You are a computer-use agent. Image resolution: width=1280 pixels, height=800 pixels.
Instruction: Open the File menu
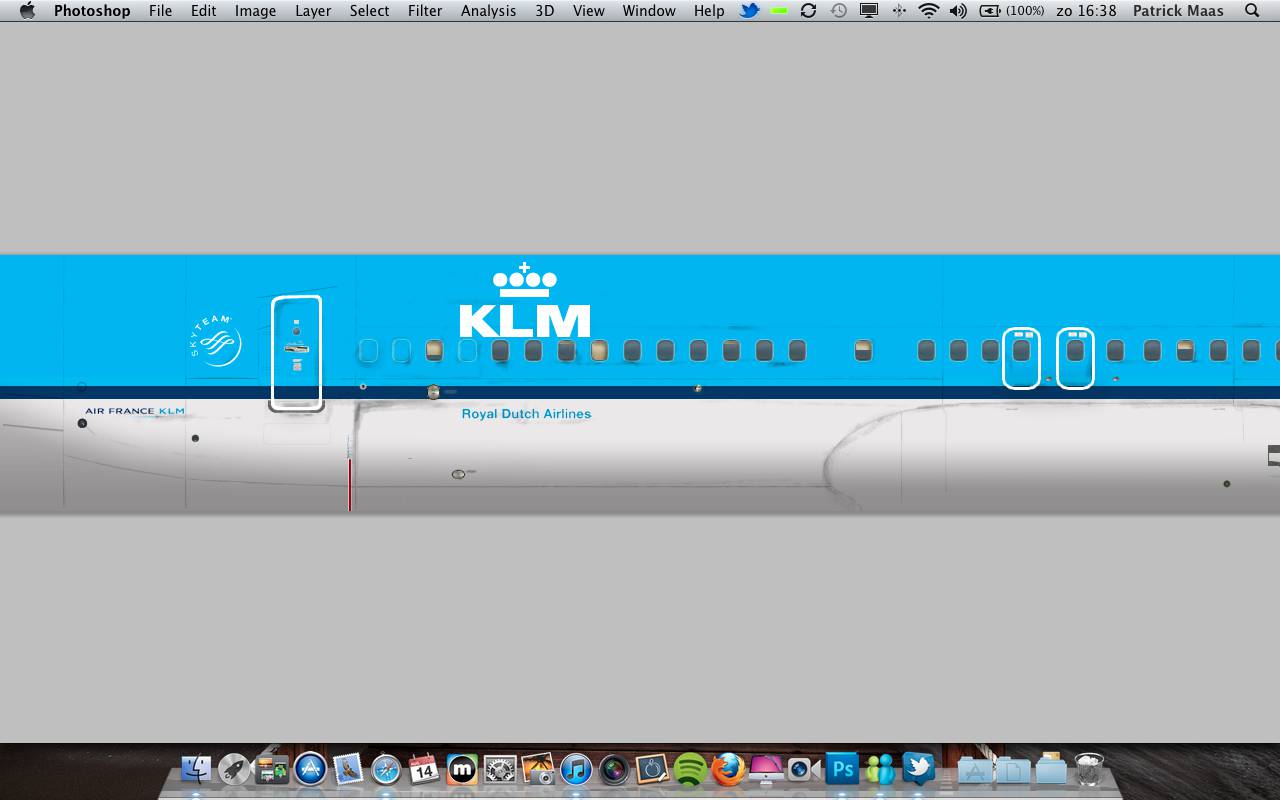pos(160,11)
